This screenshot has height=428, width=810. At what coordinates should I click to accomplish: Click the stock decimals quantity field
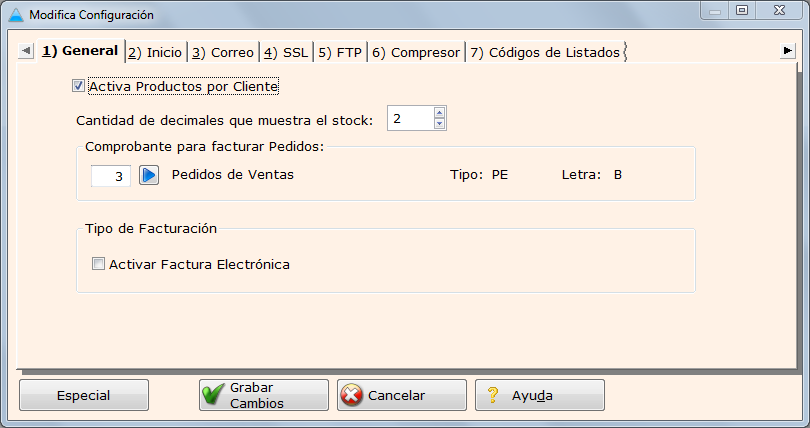tap(410, 119)
